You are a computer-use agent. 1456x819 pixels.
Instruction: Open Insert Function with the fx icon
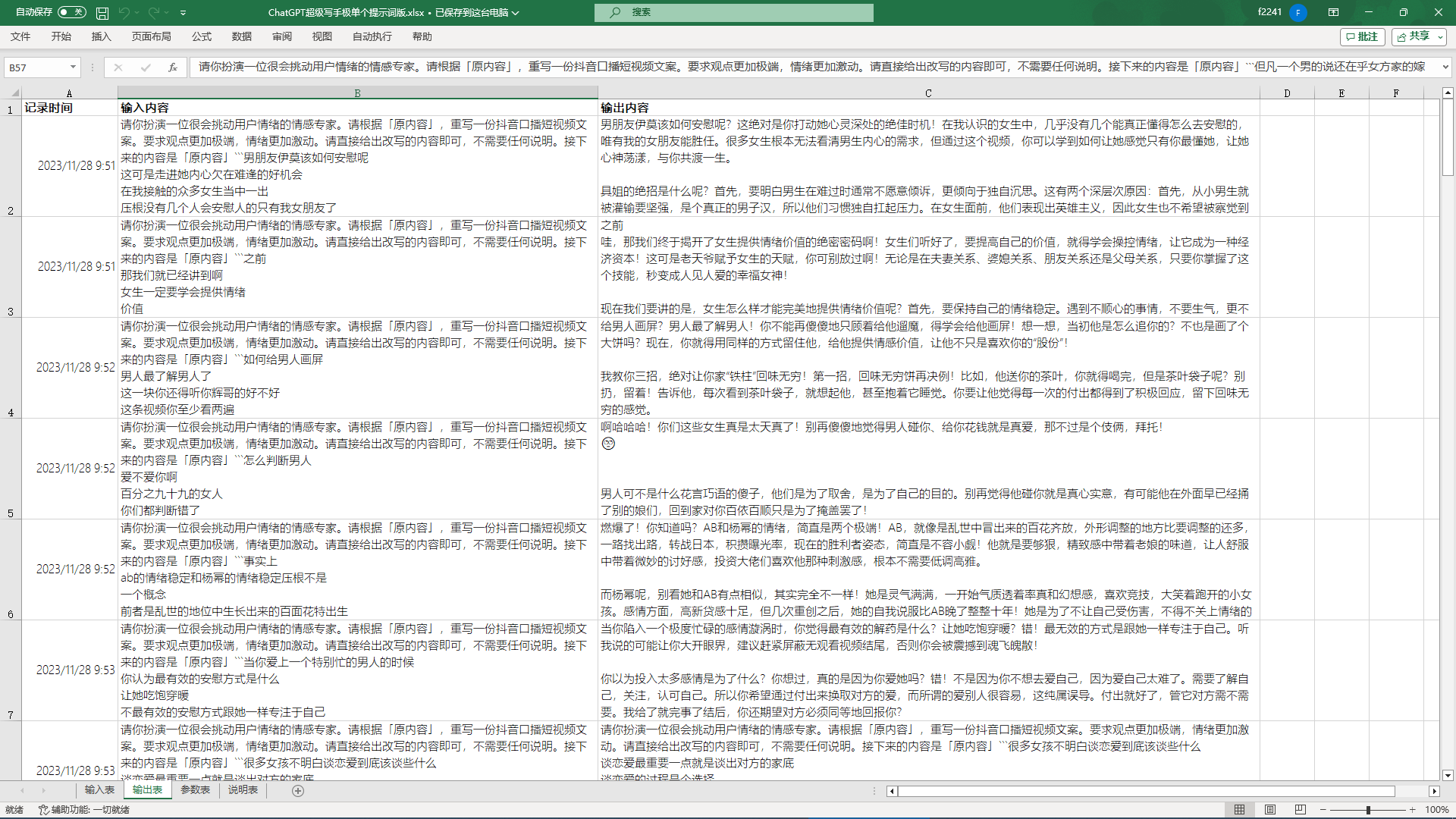[x=173, y=67]
